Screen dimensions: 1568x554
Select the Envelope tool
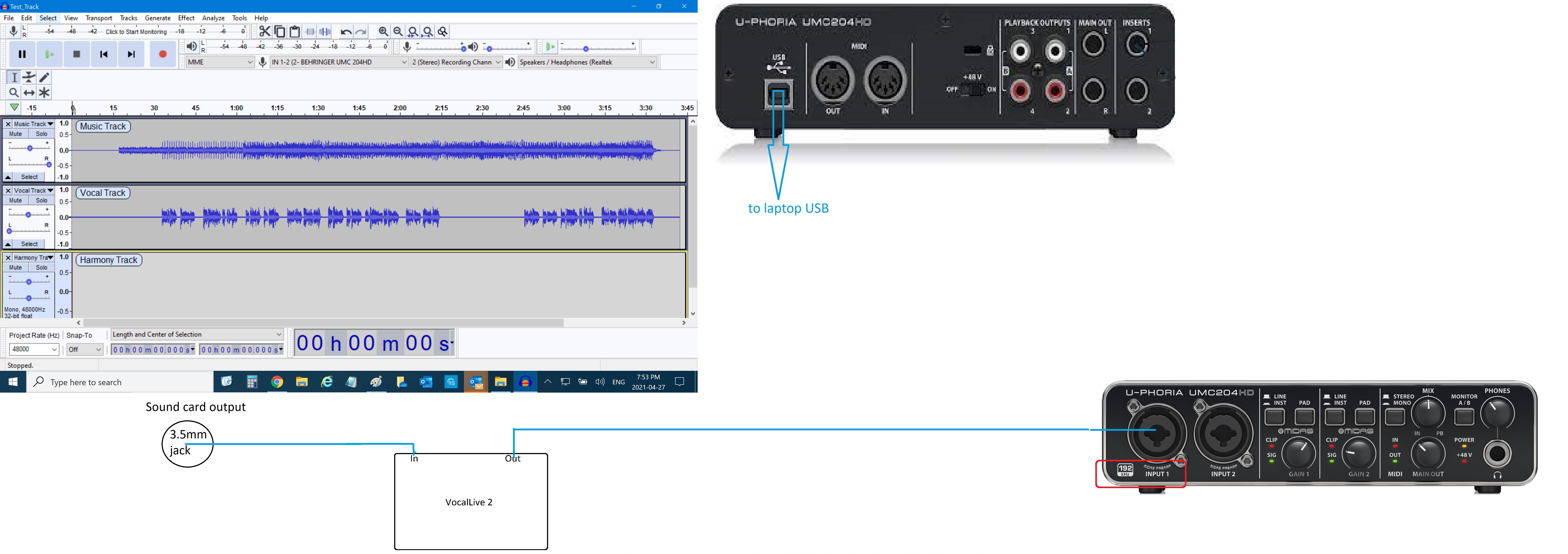[x=29, y=77]
